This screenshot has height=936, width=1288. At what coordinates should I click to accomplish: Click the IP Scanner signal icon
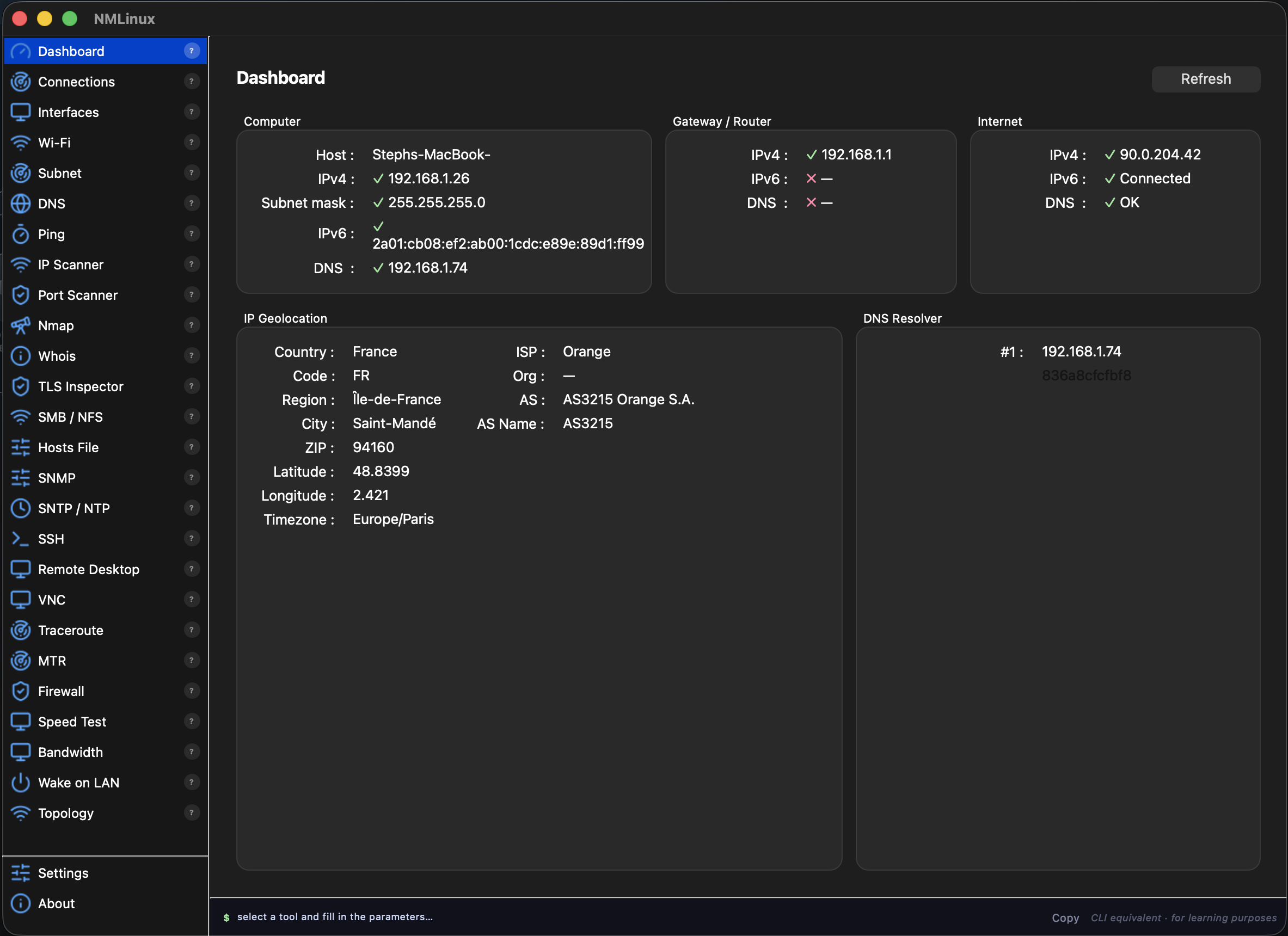pyautogui.click(x=21, y=265)
